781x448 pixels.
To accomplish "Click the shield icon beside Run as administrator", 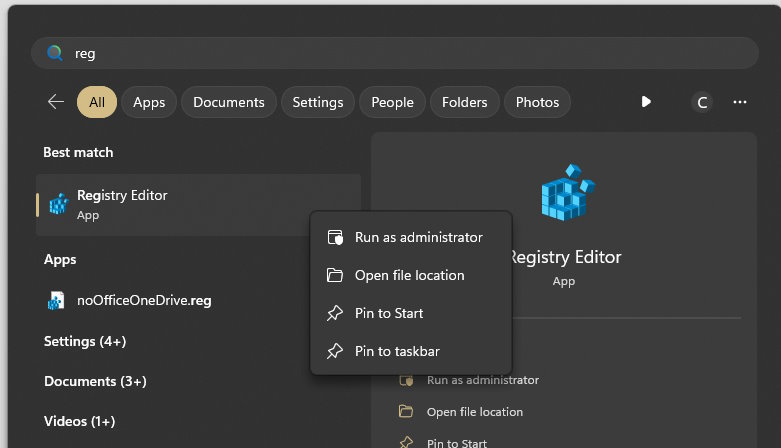I will (x=335, y=237).
